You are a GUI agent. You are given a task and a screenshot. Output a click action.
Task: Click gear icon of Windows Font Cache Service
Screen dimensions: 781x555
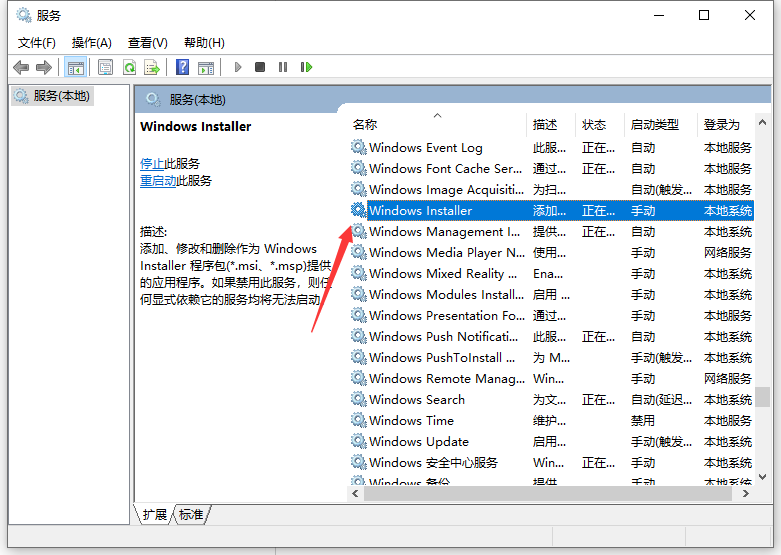click(x=359, y=168)
